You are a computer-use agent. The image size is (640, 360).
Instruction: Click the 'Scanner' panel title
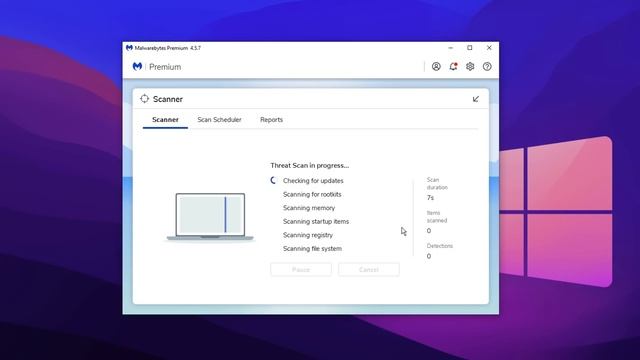click(168, 99)
